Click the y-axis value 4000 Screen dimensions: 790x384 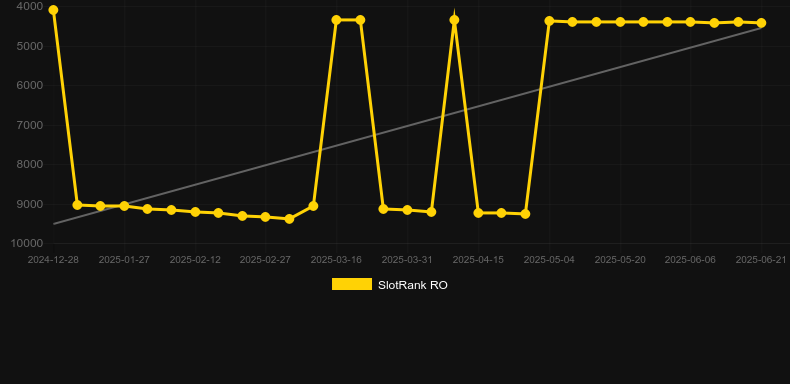[30, 7]
